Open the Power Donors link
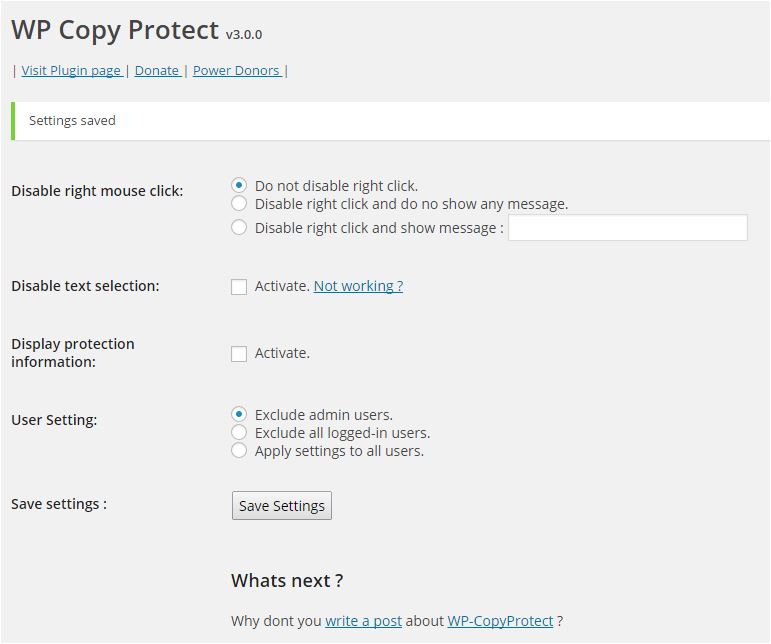This screenshot has width=771, height=644. (x=237, y=71)
